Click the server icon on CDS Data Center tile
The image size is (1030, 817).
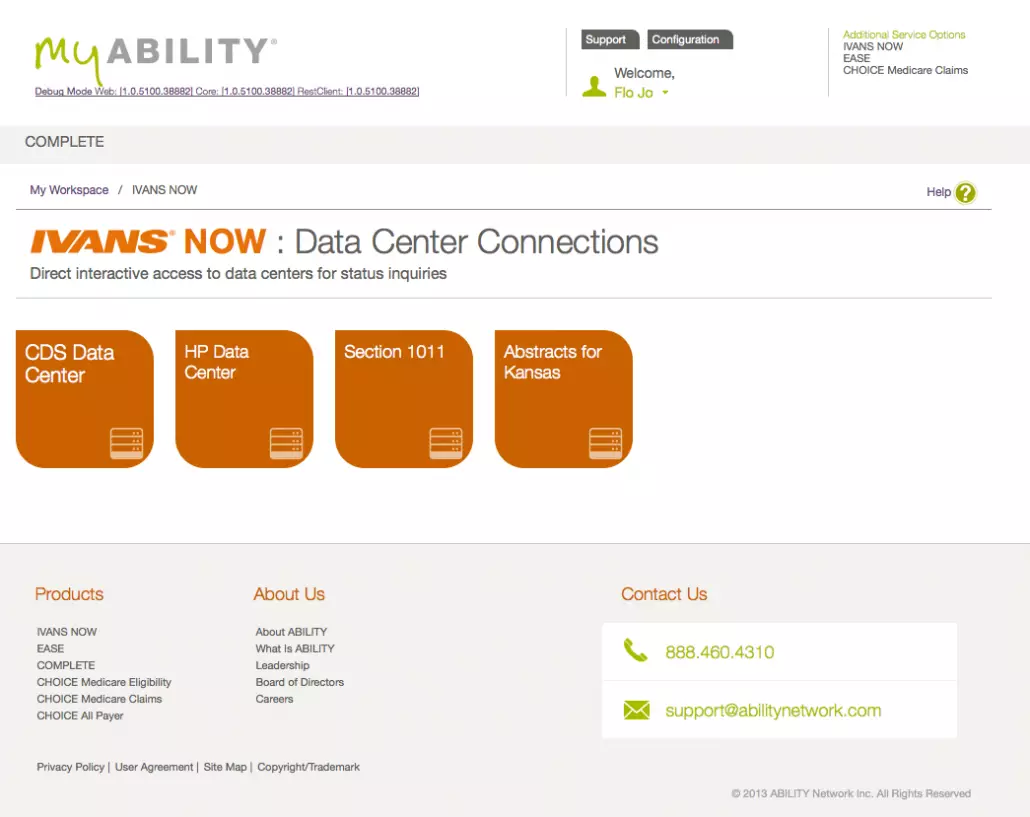click(126, 443)
